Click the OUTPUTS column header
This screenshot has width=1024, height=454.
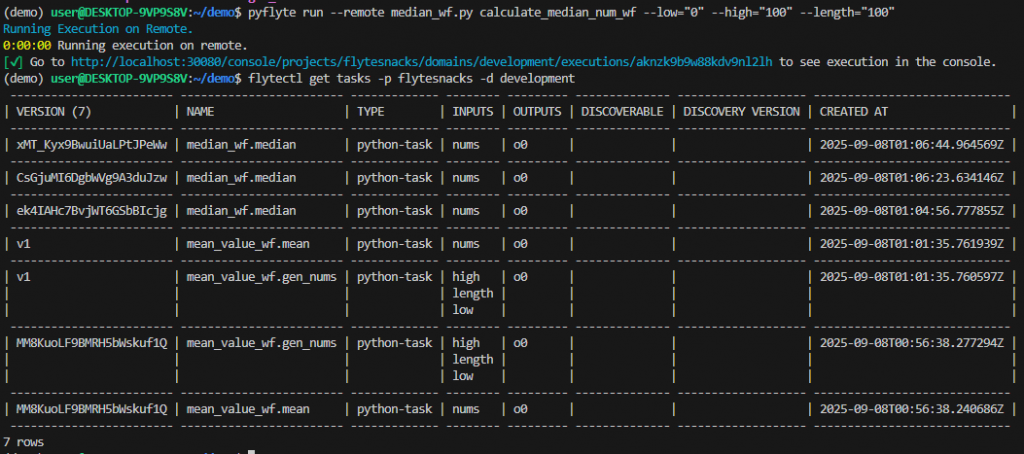(x=537, y=112)
